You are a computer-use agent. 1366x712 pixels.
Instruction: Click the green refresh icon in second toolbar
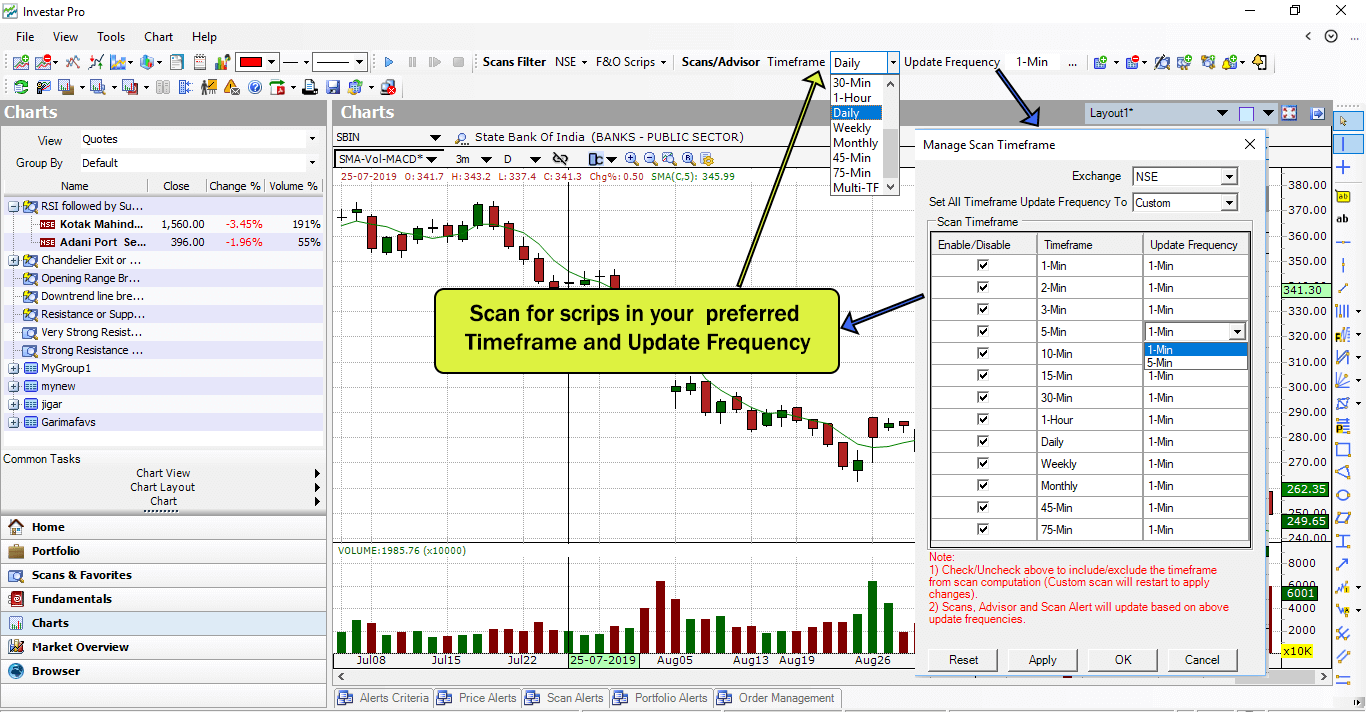tap(20, 87)
